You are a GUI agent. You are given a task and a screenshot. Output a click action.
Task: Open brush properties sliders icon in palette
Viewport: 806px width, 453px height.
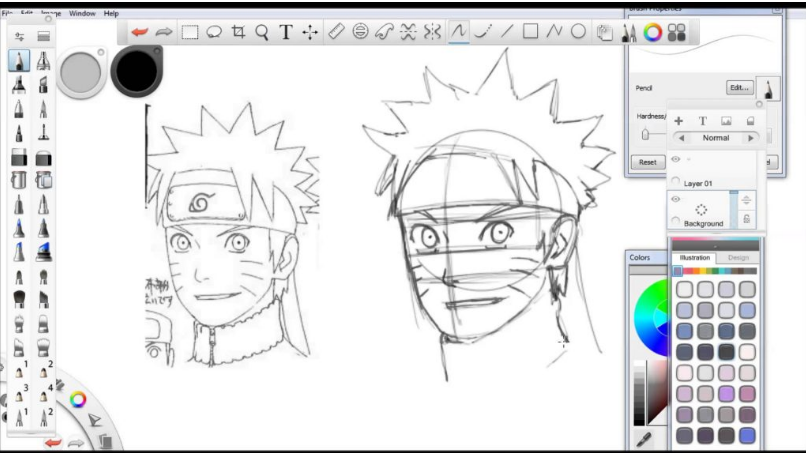coord(19,37)
